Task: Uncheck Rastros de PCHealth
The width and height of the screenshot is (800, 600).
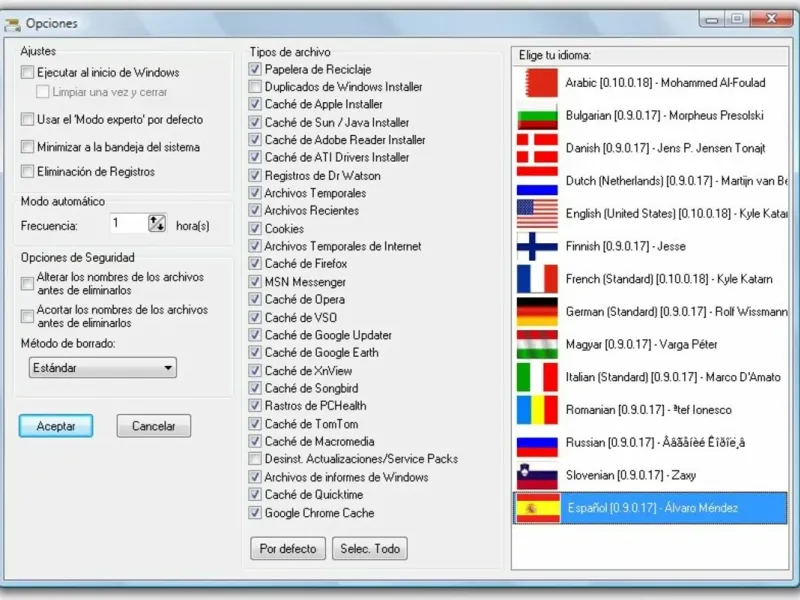Action: [255, 406]
